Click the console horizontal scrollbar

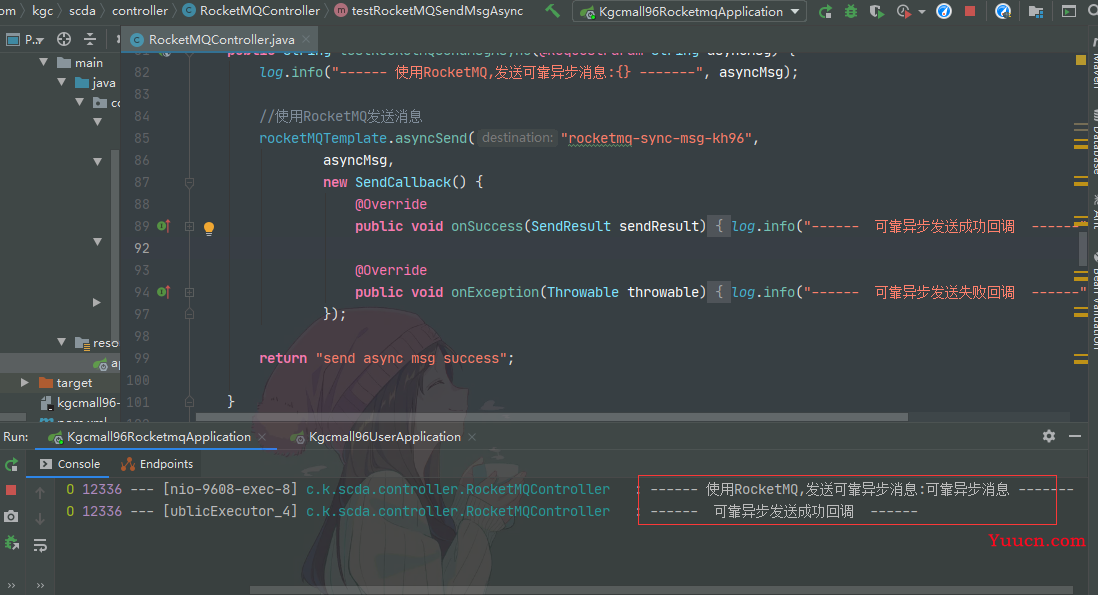661,589
